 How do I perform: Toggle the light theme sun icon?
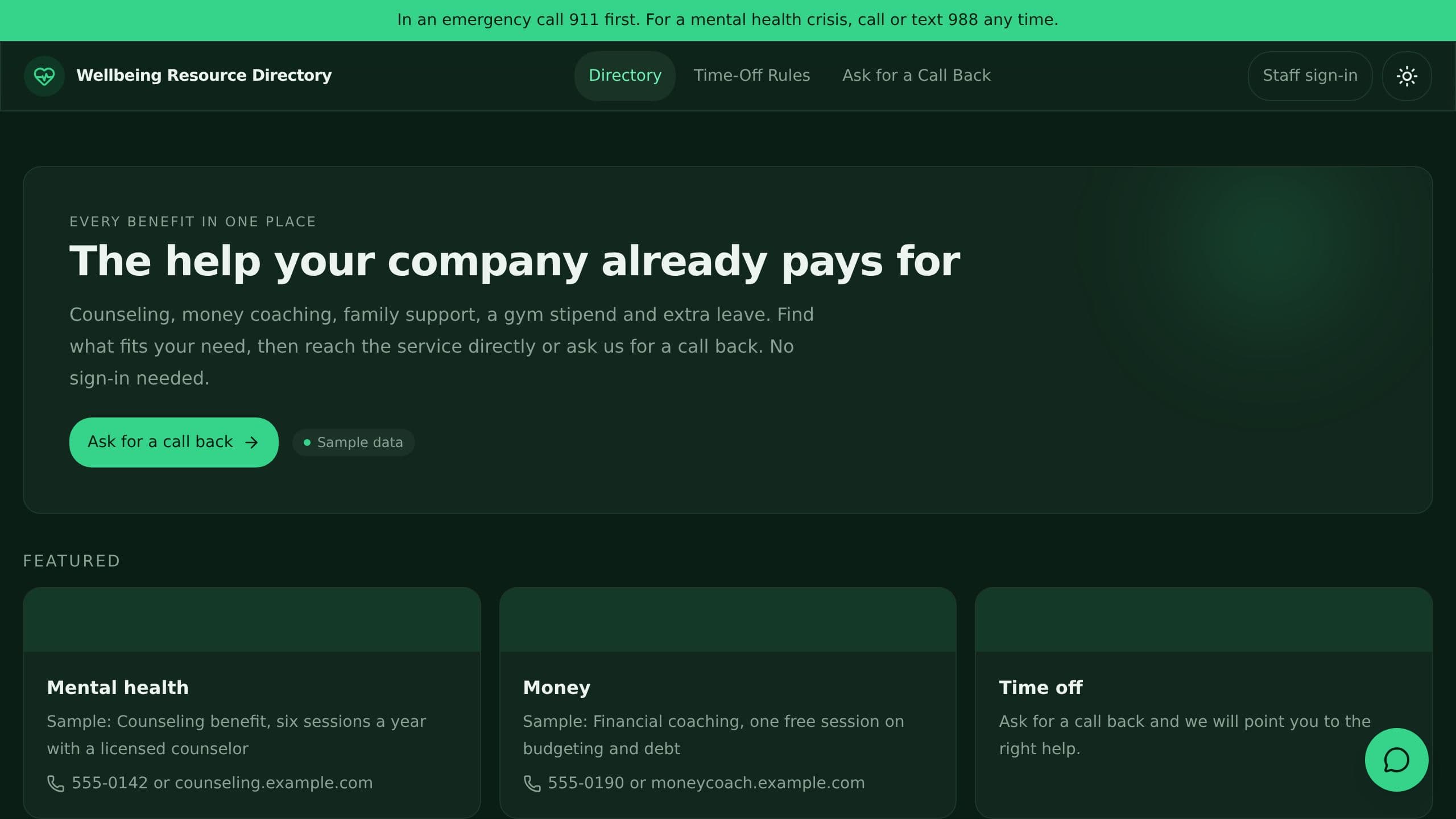(1407, 76)
